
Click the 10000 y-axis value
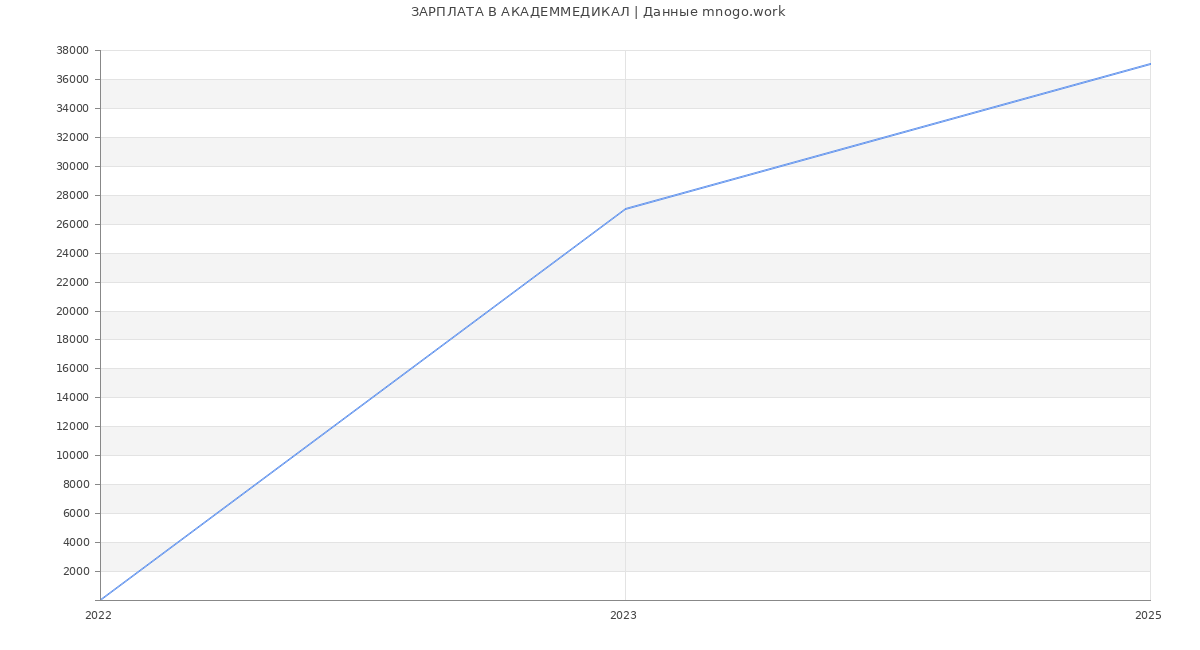coord(72,456)
